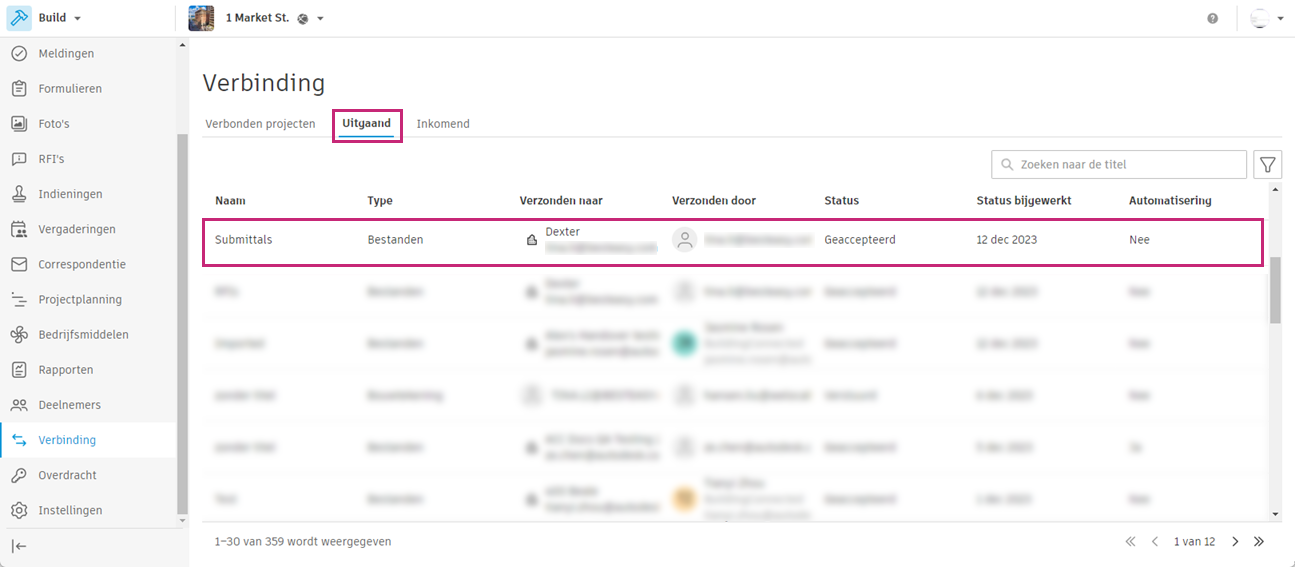
Task: Open RFI's section icon
Action: coord(19,159)
